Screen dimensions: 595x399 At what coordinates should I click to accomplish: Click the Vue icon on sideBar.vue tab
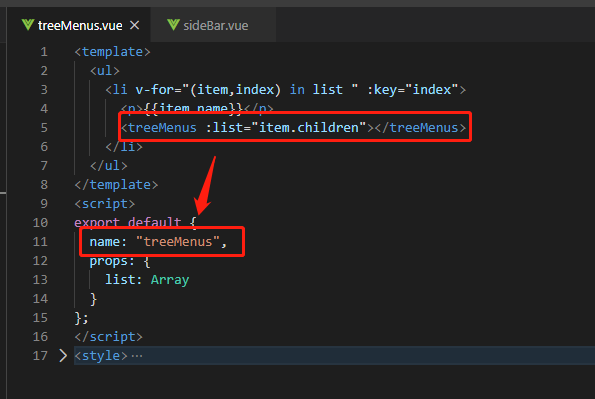(173, 25)
